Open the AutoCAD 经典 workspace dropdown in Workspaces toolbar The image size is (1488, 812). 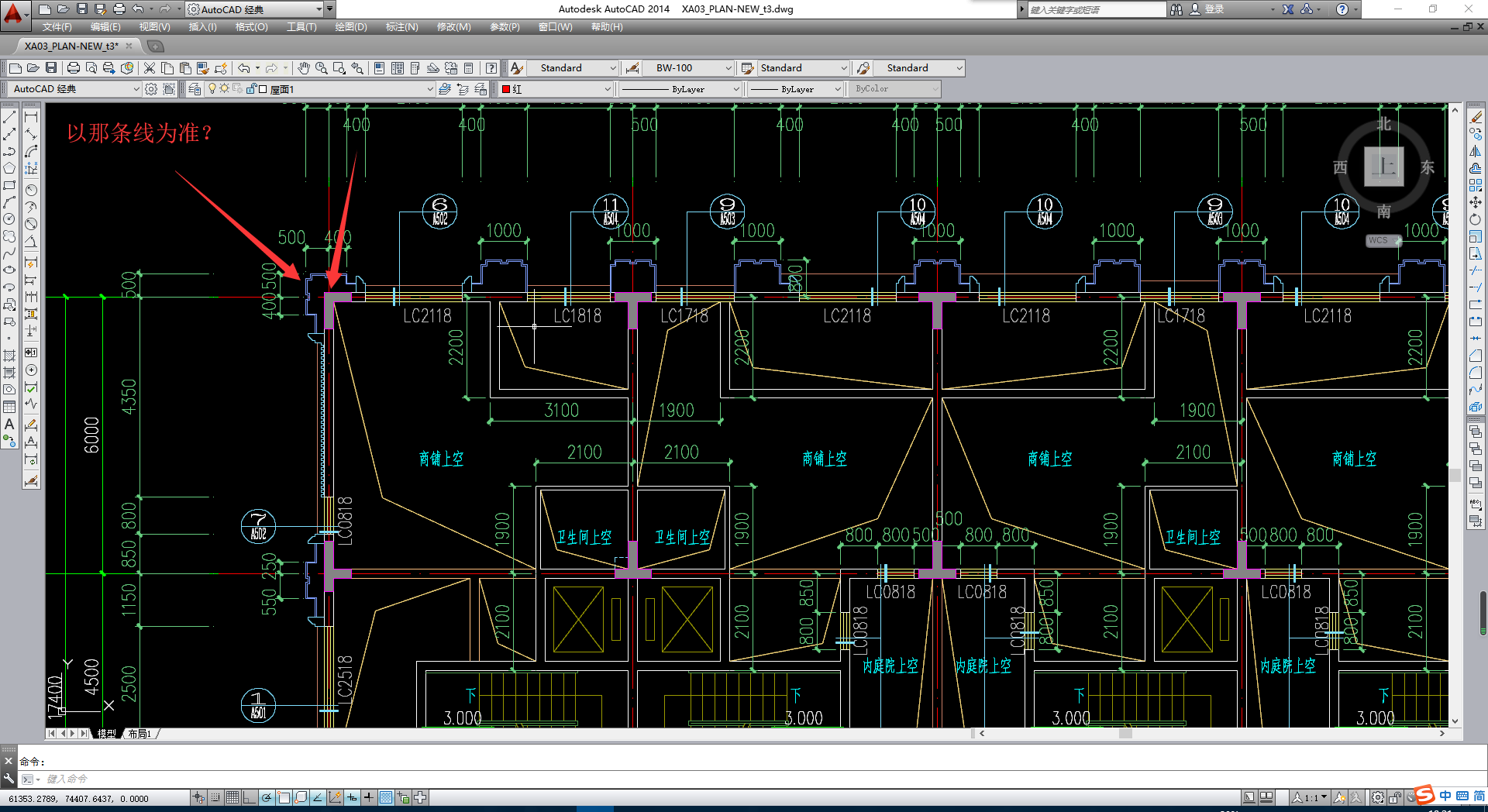[75, 89]
